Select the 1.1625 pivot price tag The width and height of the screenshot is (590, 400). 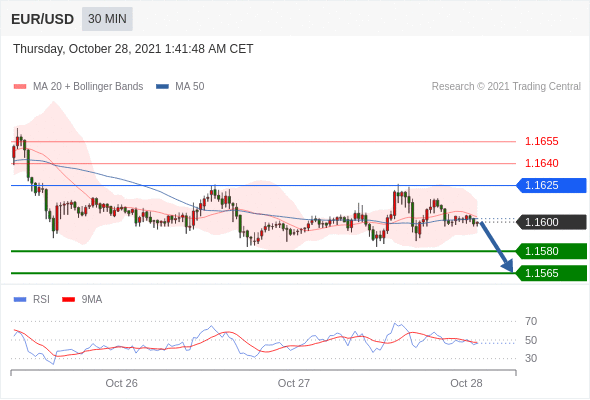[x=551, y=186]
